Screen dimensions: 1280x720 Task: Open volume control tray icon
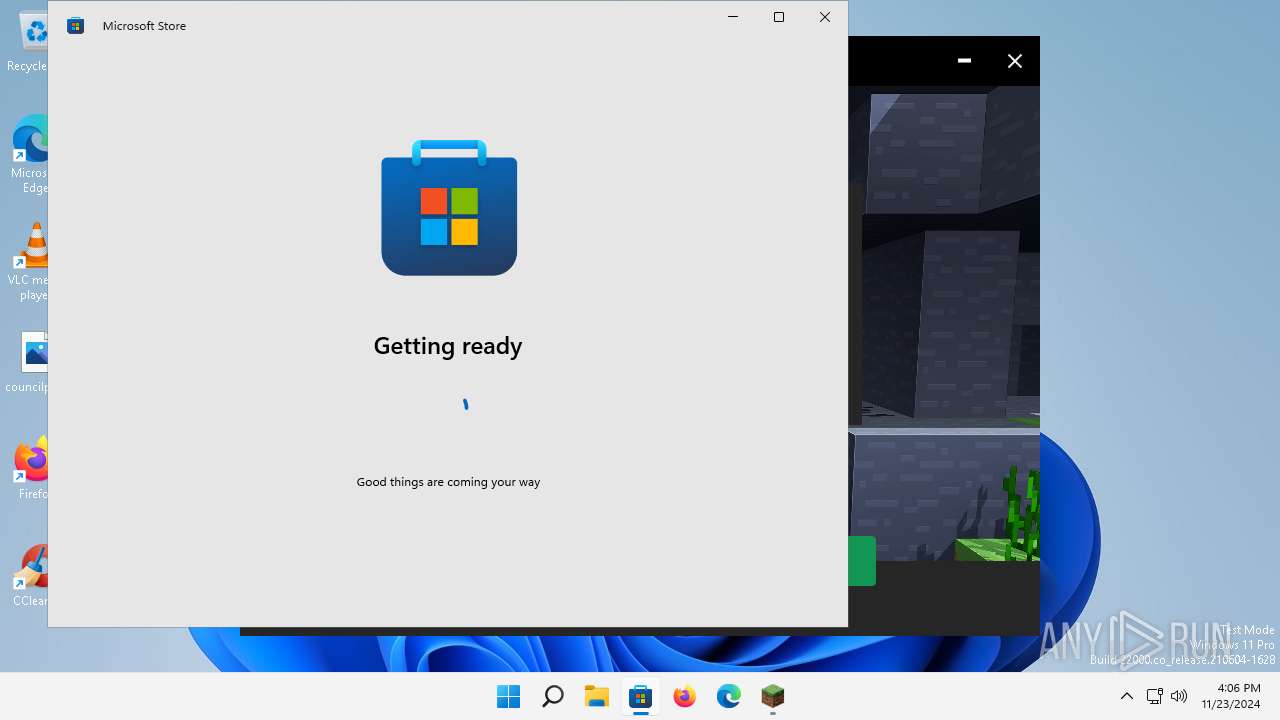pos(1179,696)
